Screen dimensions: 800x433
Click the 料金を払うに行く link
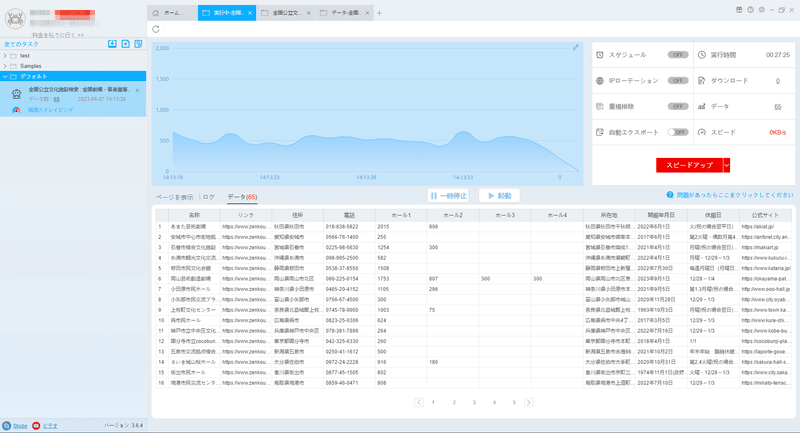[58, 35]
